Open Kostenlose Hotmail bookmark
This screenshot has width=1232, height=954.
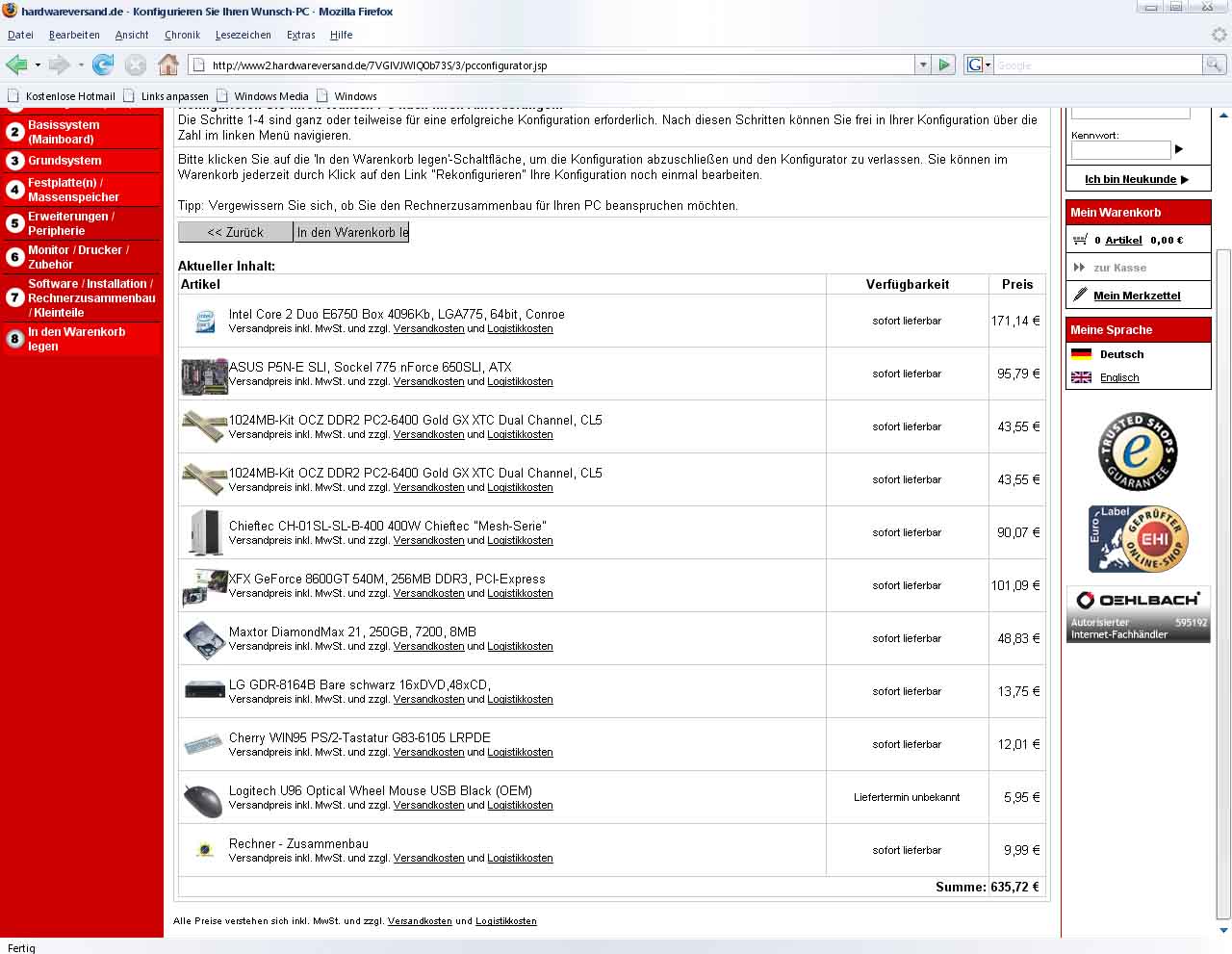point(61,96)
